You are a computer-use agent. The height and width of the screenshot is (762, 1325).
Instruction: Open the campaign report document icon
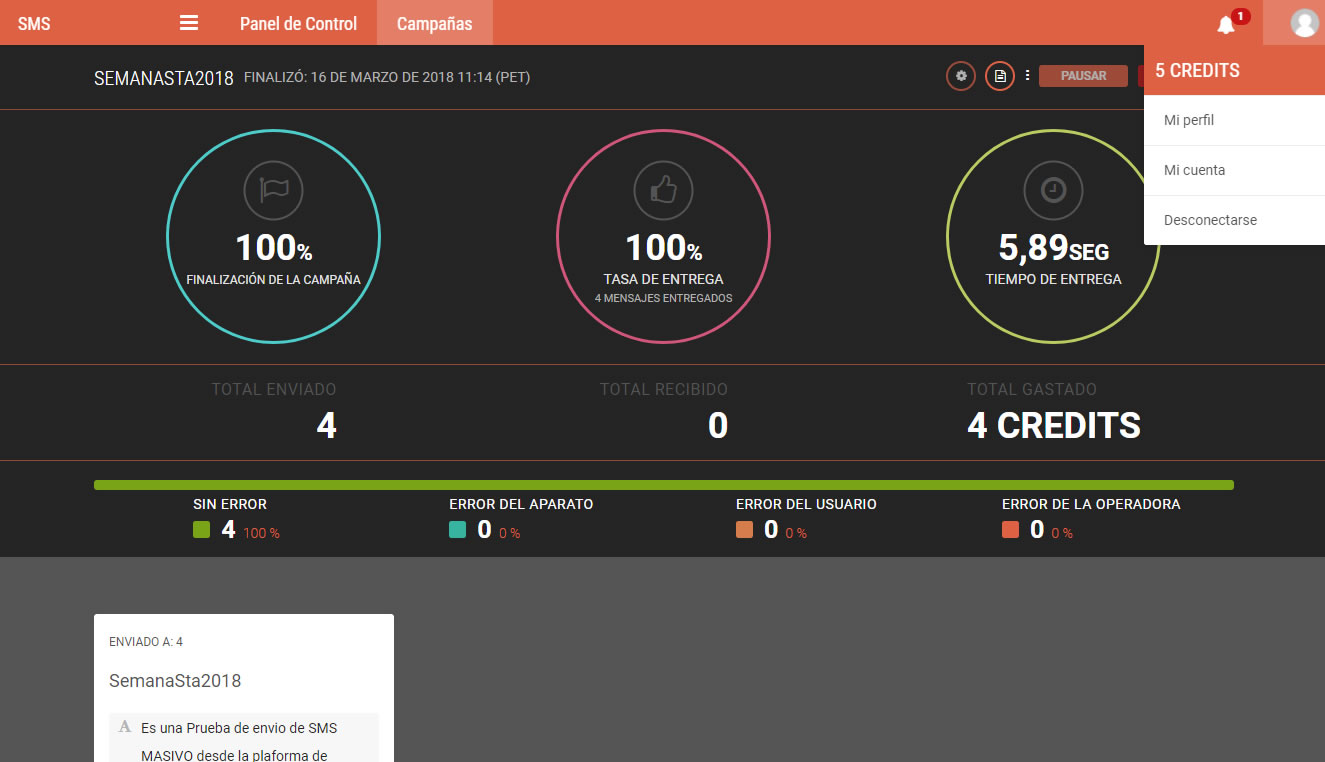[x=1000, y=76]
